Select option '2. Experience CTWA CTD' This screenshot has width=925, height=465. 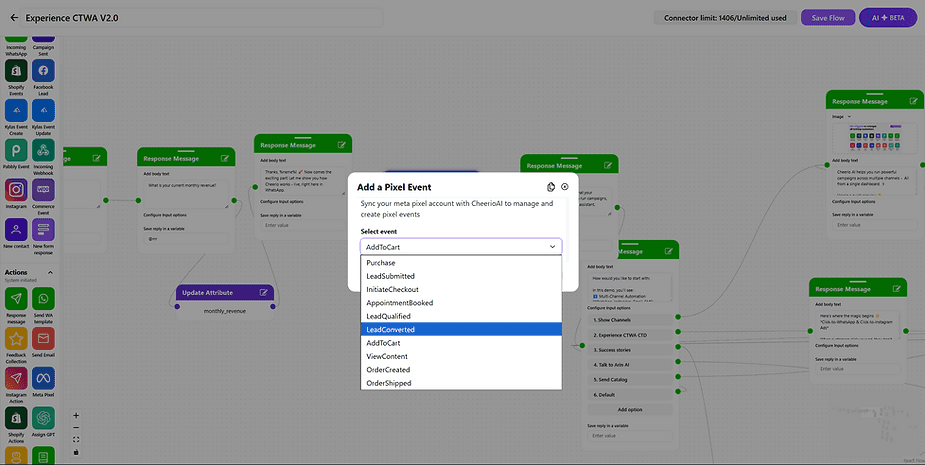[629, 335]
